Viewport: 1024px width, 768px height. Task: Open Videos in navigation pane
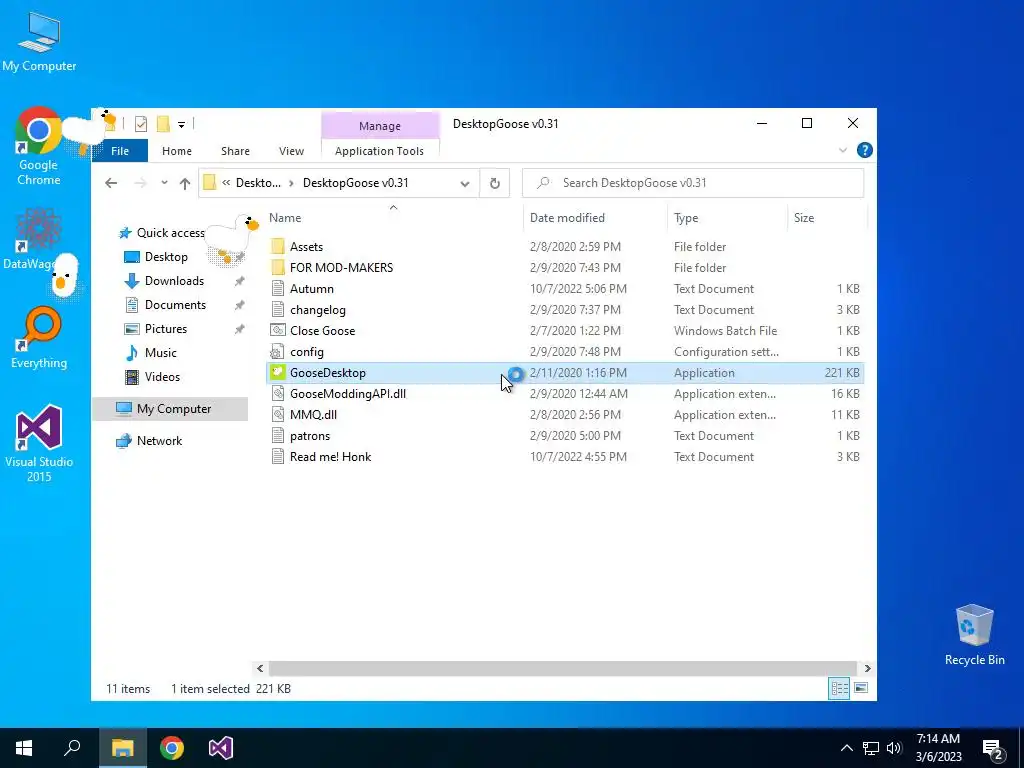click(162, 377)
